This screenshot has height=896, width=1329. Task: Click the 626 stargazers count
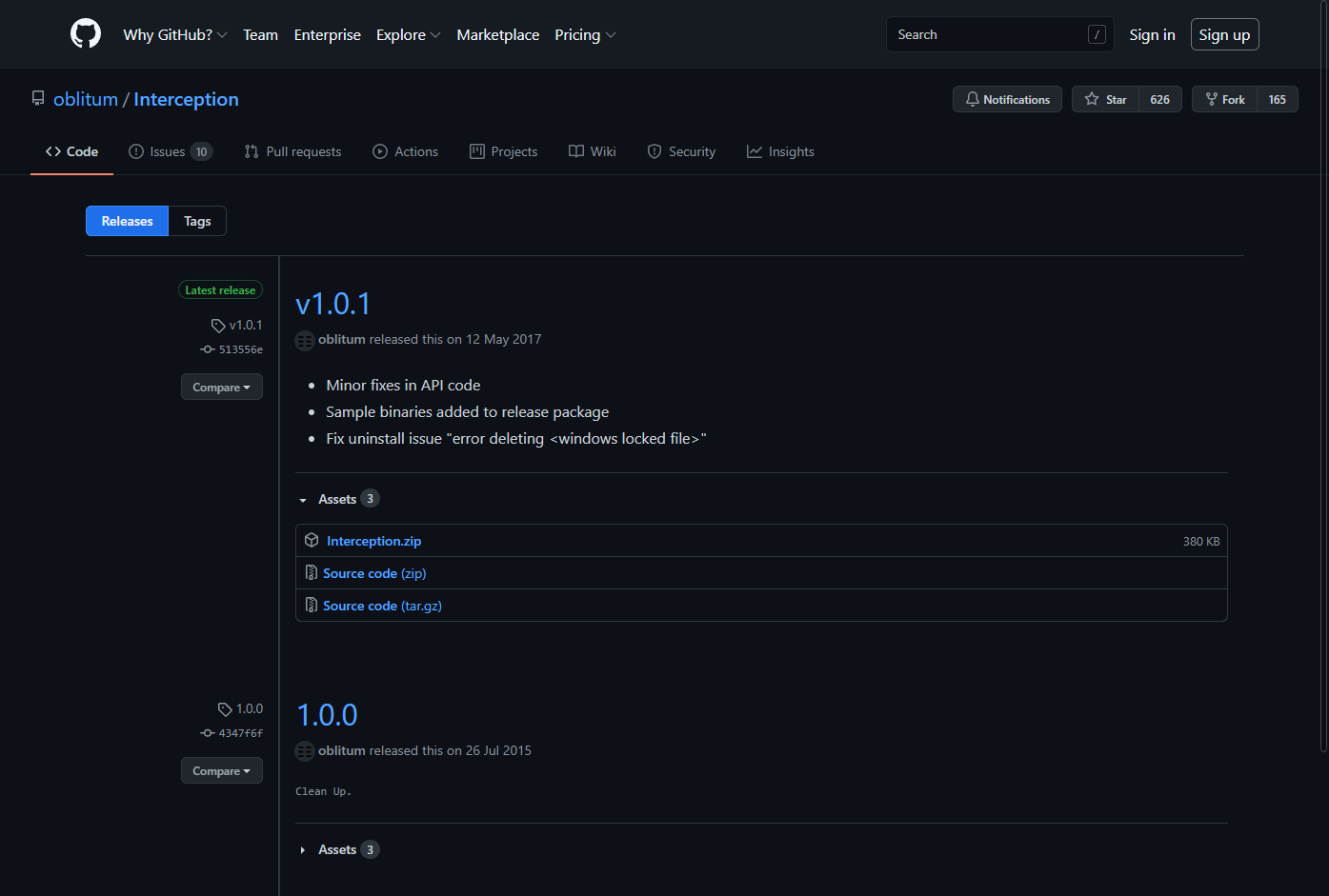(x=1159, y=99)
